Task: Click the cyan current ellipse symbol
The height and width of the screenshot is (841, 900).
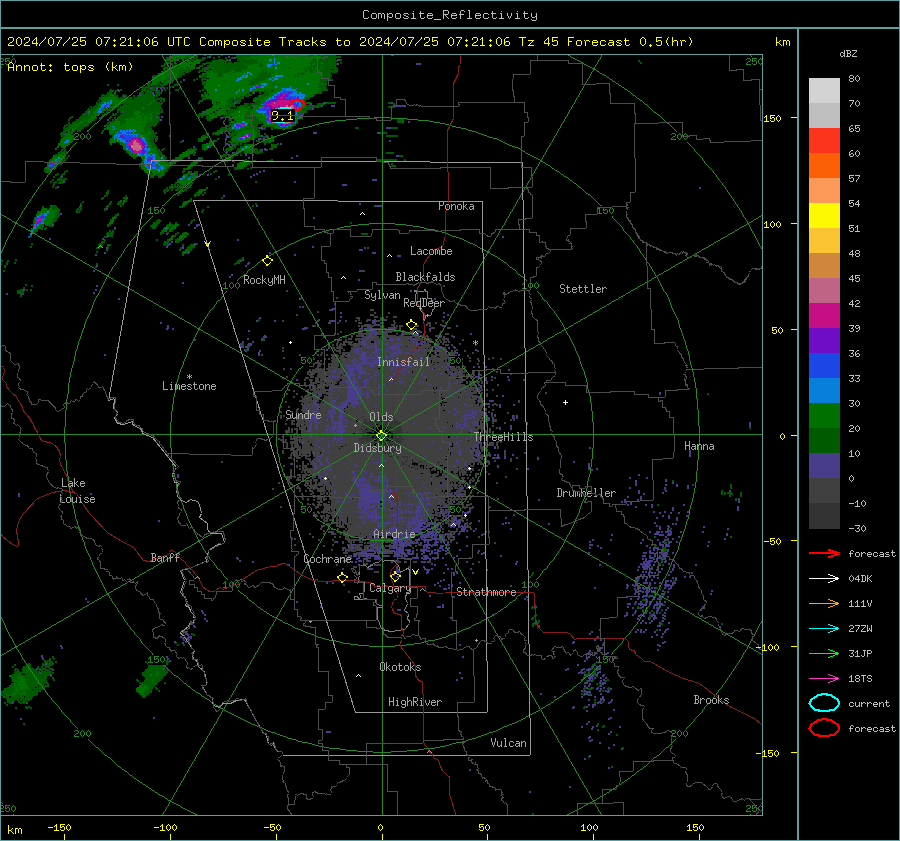Action: pos(824,703)
